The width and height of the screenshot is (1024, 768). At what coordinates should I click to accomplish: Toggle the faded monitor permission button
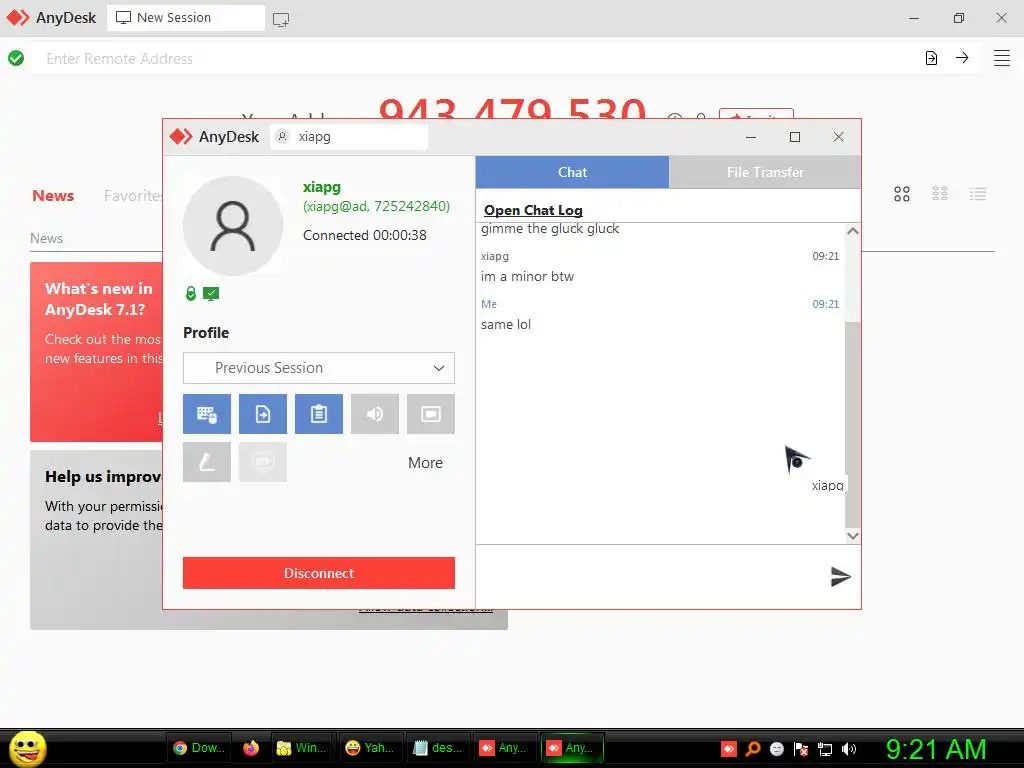[x=263, y=462]
